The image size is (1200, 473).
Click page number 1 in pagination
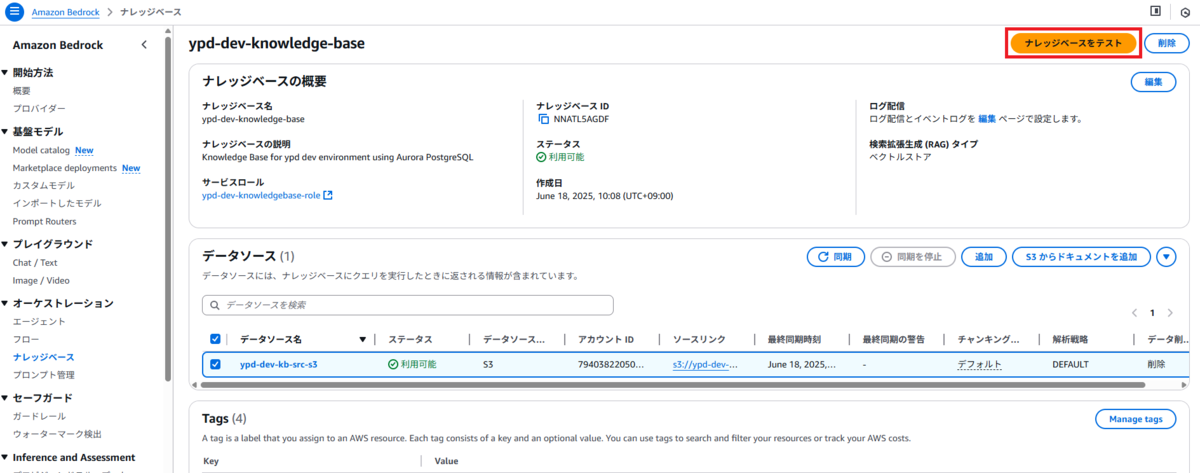tap(1153, 312)
